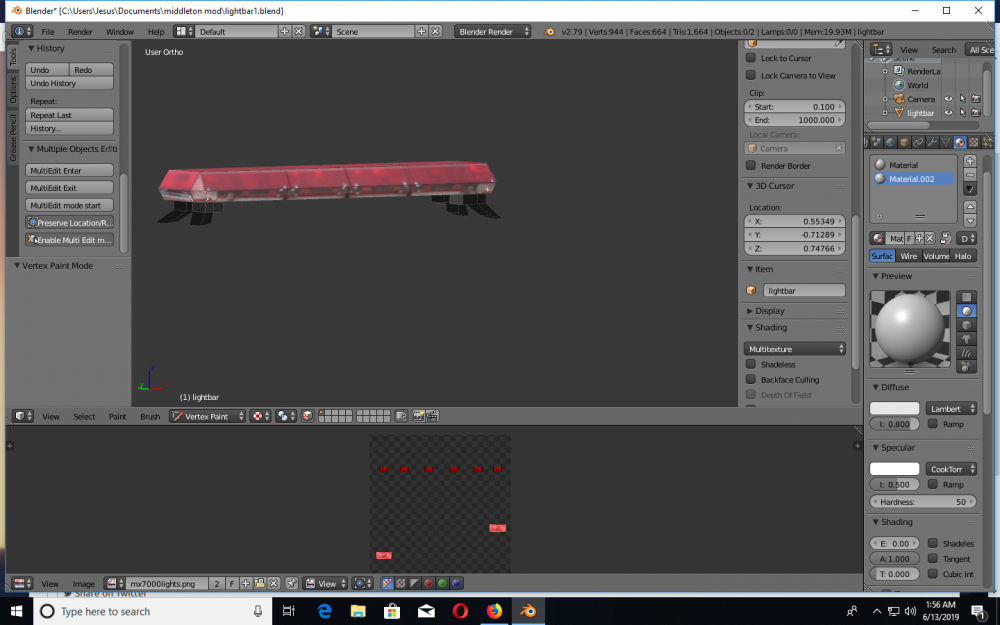Switch to the Wire material type tab

point(908,256)
